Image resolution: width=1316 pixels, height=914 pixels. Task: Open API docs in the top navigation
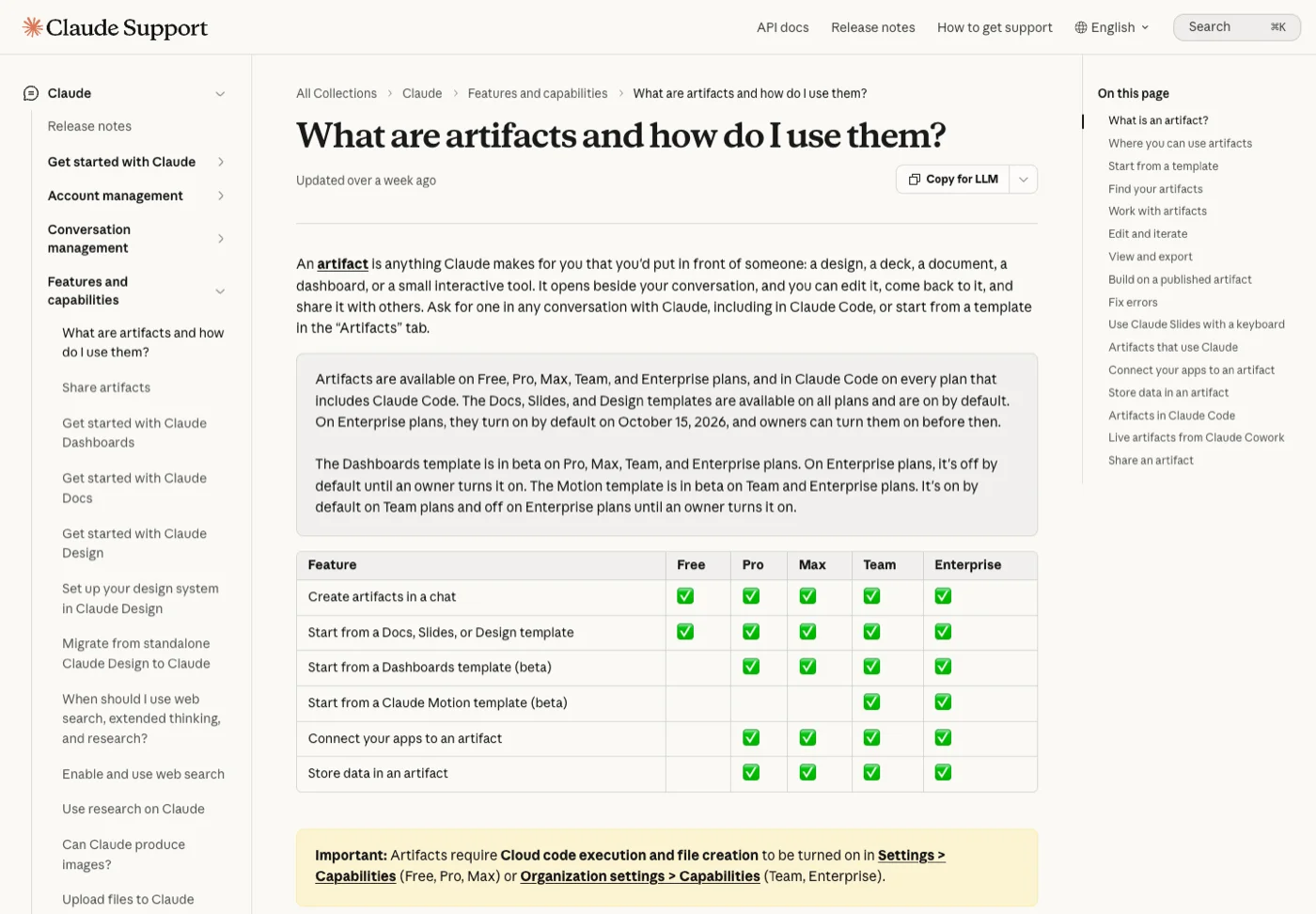pos(783,27)
